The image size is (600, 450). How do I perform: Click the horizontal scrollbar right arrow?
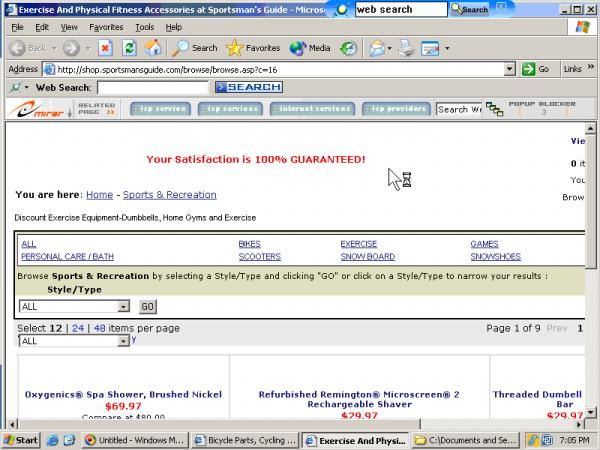point(580,424)
